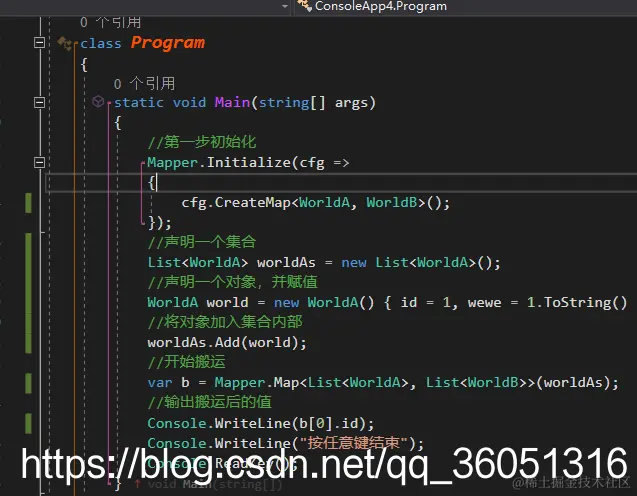637x496 pixels.
Task: Click the class icon in the ConsoleApp4.Program navigation bar
Action: click(304, 6)
